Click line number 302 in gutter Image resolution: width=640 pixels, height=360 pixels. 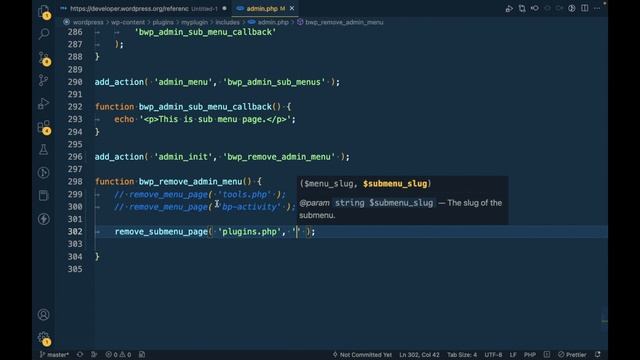(75, 231)
